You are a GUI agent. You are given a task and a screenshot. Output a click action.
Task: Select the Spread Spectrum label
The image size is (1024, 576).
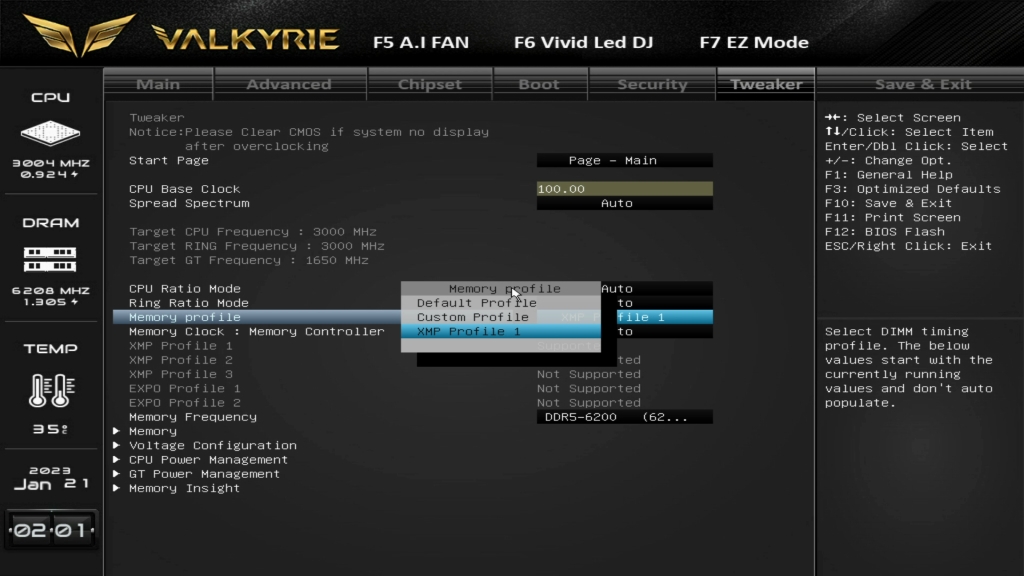click(x=189, y=203)
